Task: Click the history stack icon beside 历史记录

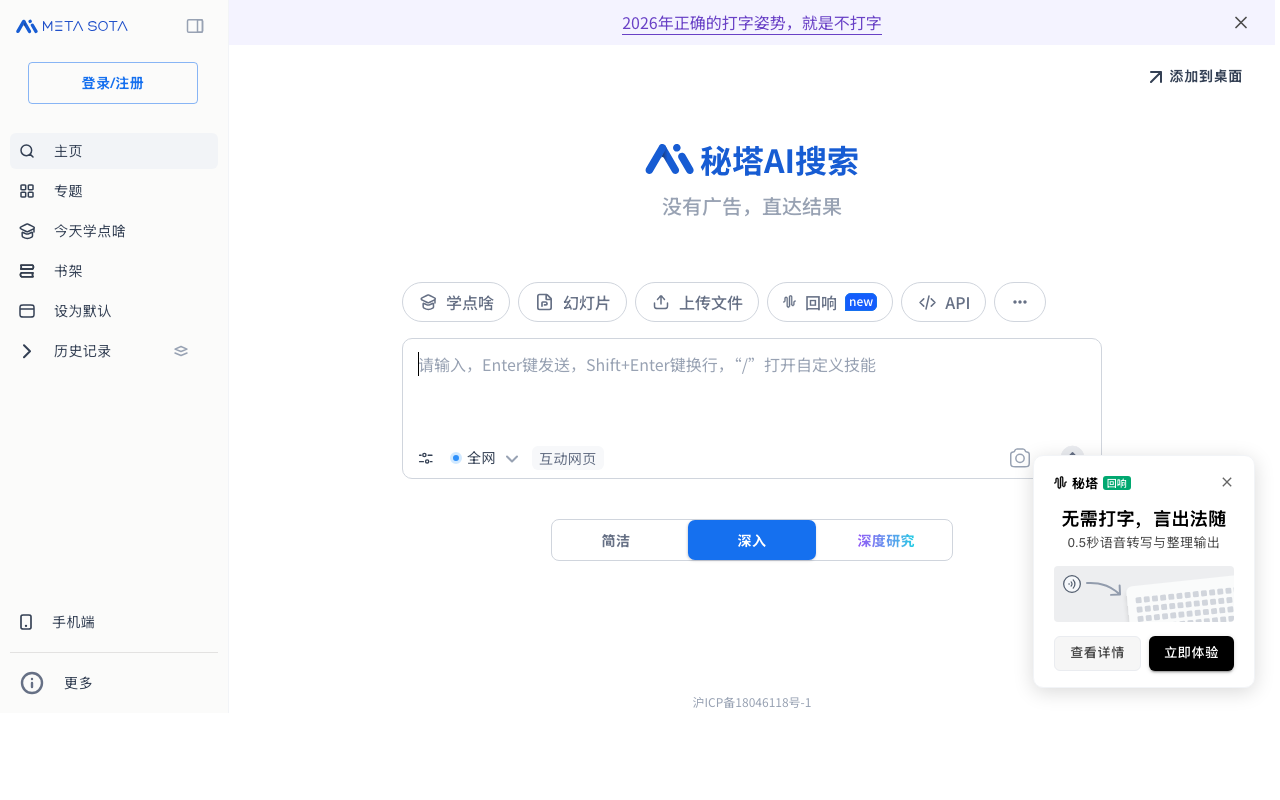Action: [180, 351]
